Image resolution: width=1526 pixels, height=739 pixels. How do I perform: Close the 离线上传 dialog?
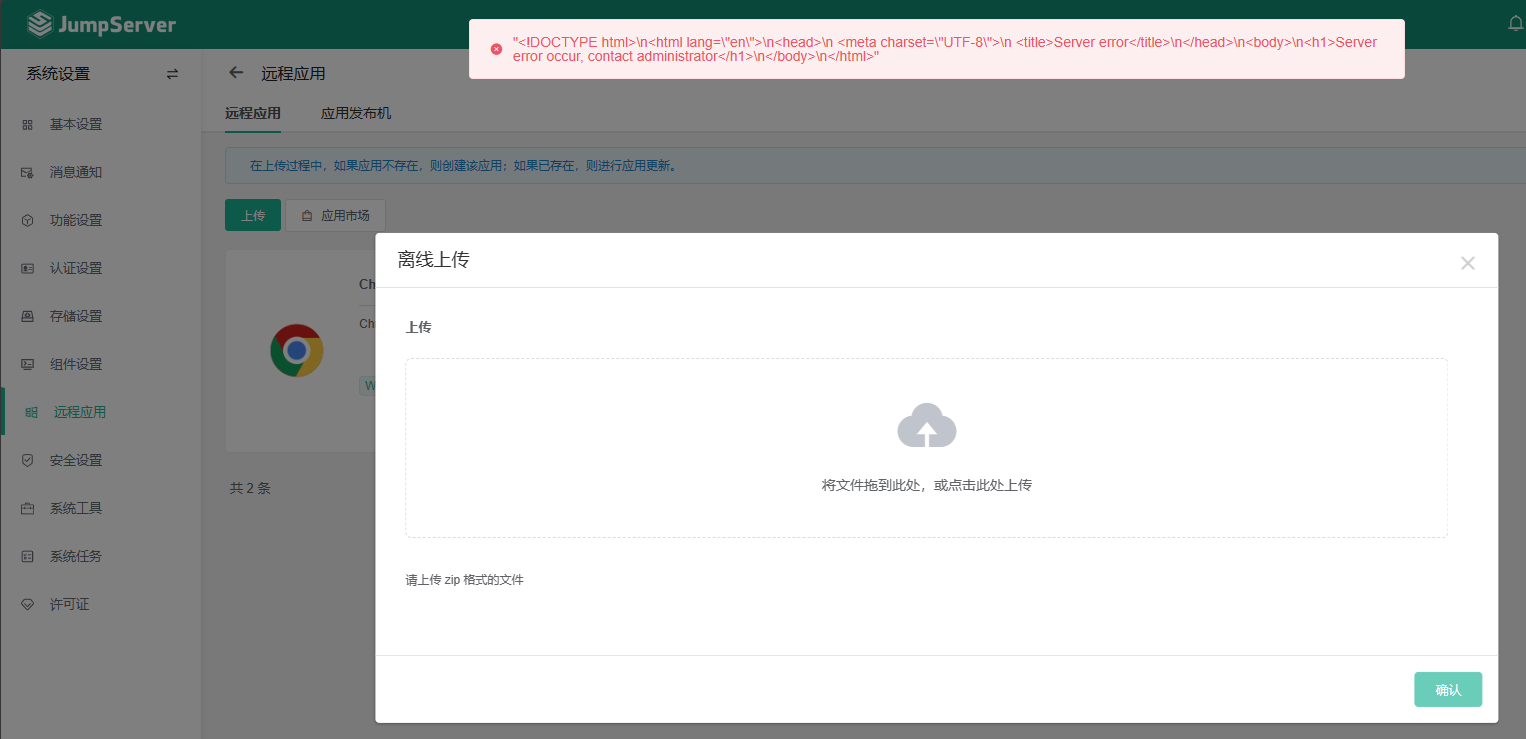[1467, 263]
